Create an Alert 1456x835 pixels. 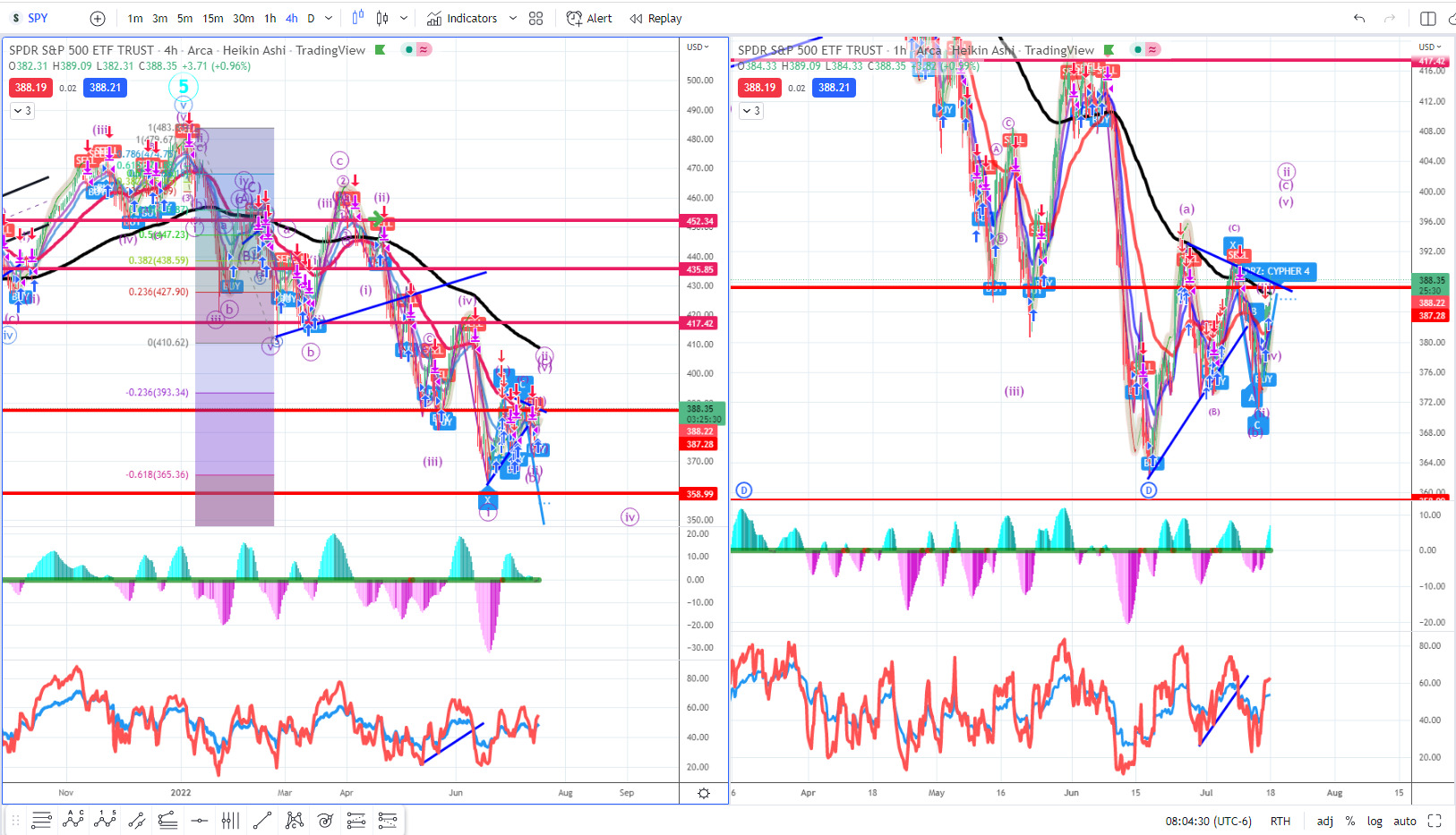pos(589,18)
